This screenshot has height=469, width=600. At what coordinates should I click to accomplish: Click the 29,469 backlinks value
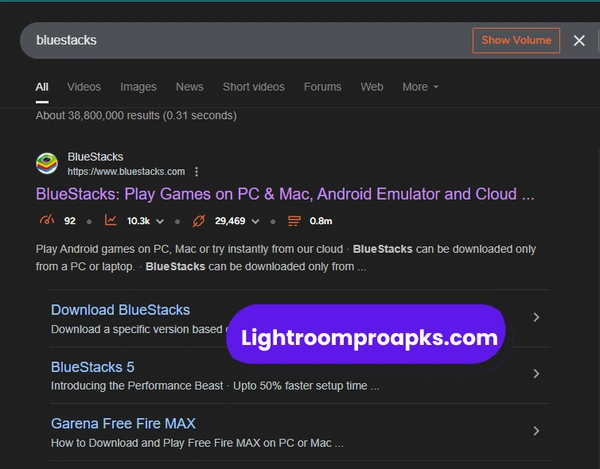point(230,221)
